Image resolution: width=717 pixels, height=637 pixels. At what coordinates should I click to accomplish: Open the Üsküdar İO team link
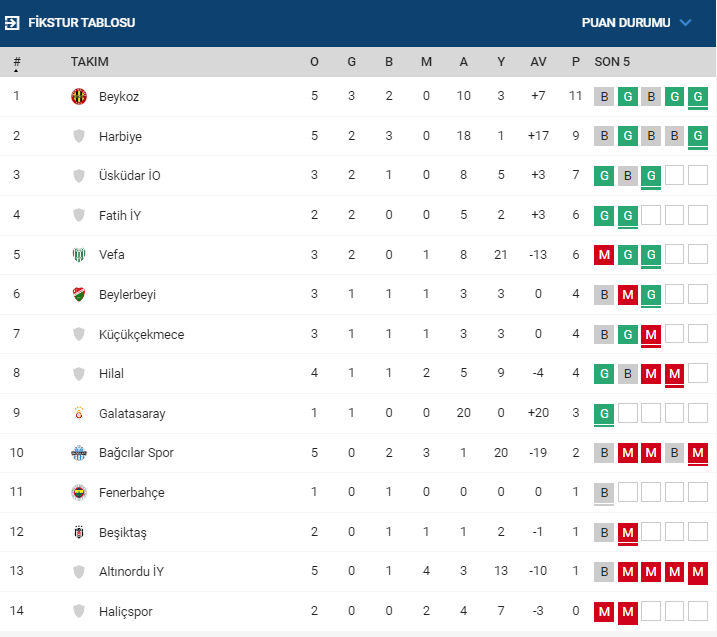(x=129, y=176)
